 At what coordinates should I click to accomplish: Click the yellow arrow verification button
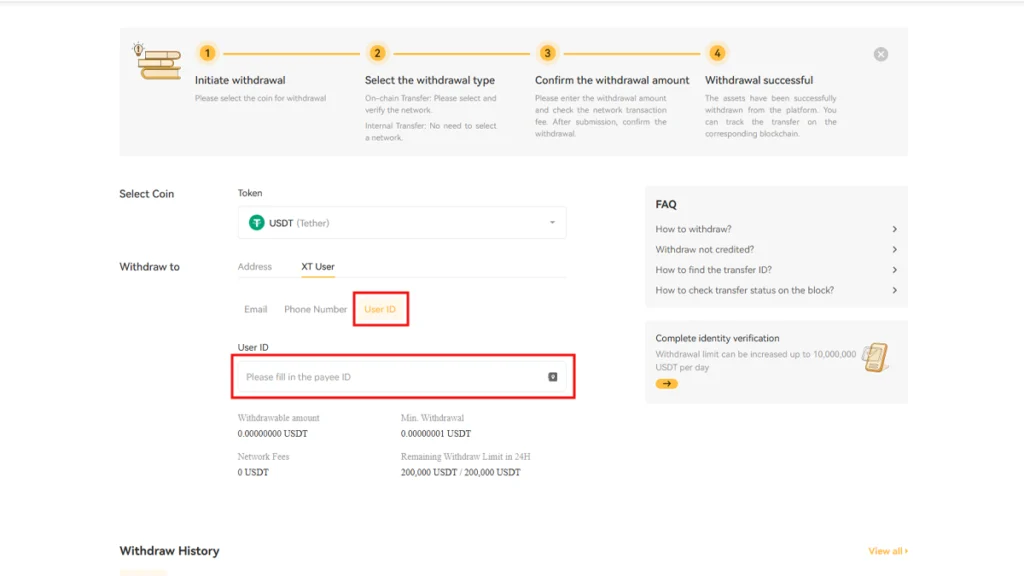pyautogui.click(x=666, y=383)
